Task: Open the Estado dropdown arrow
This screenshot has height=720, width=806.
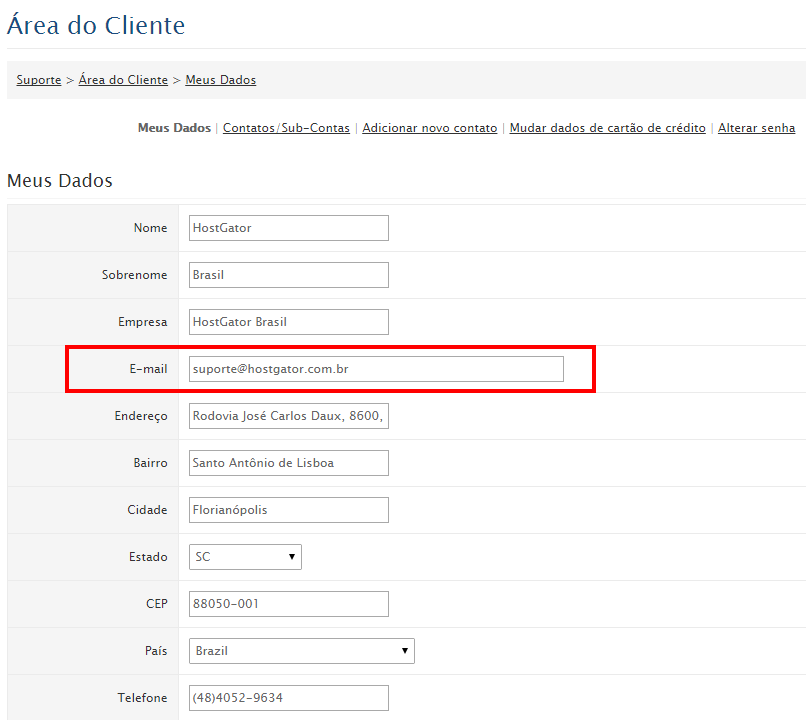Action: (293, 557)
